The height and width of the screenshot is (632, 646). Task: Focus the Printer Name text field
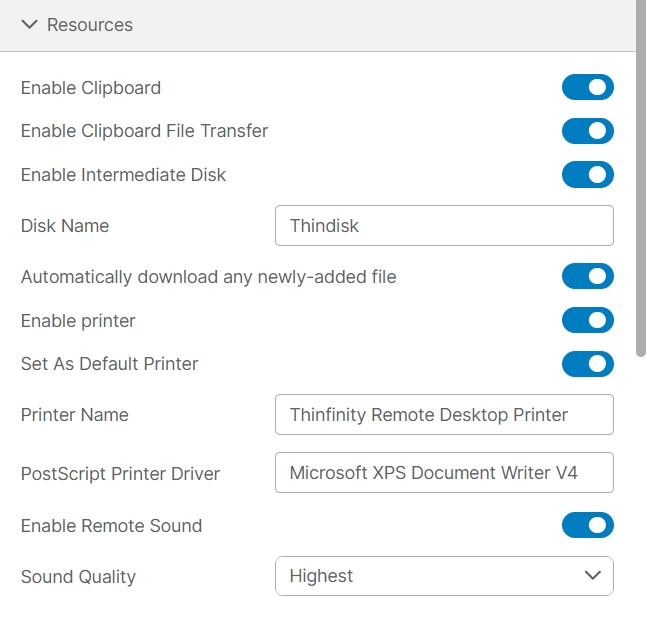point(443,415)
